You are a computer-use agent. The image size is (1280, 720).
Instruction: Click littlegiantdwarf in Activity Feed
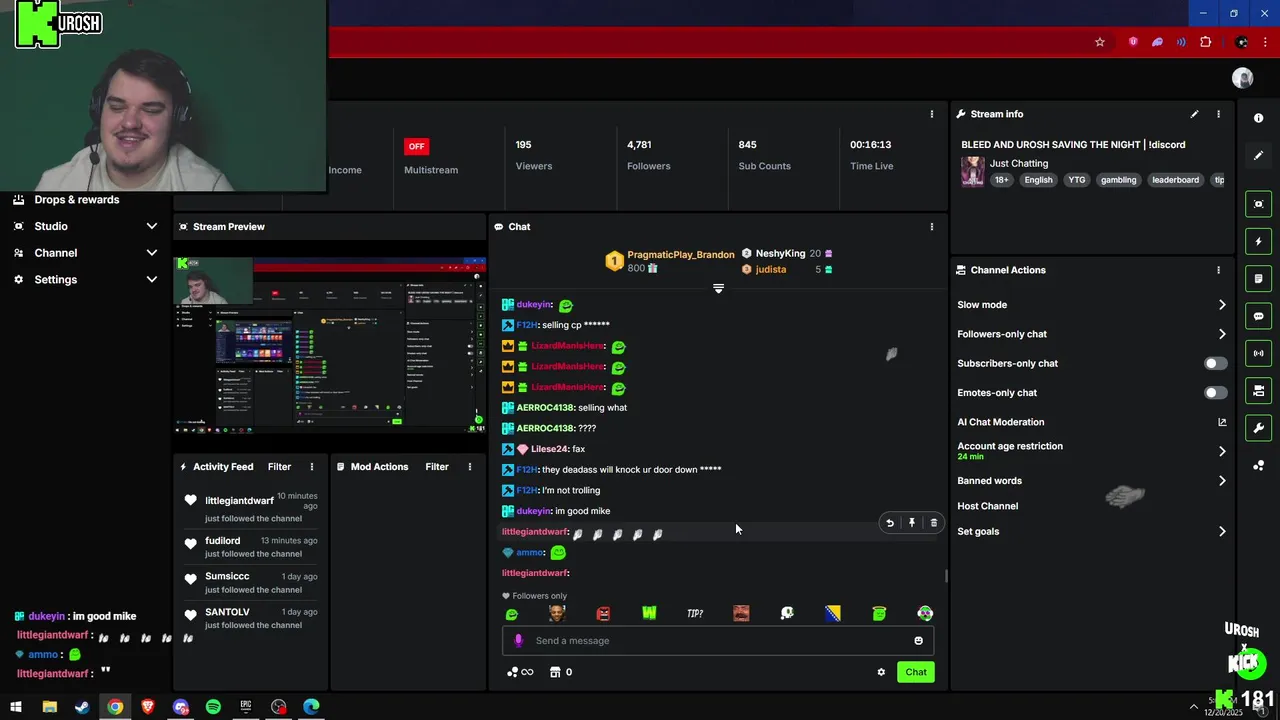coord(239,501)
